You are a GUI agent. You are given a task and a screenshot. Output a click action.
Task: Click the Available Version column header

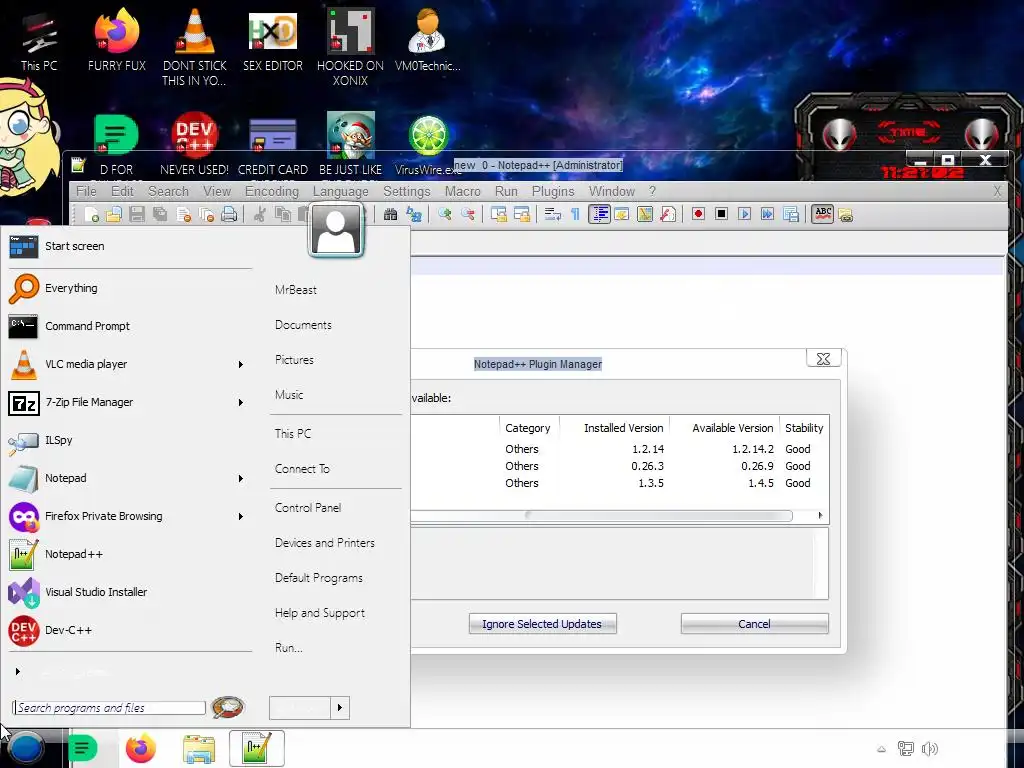725,428
